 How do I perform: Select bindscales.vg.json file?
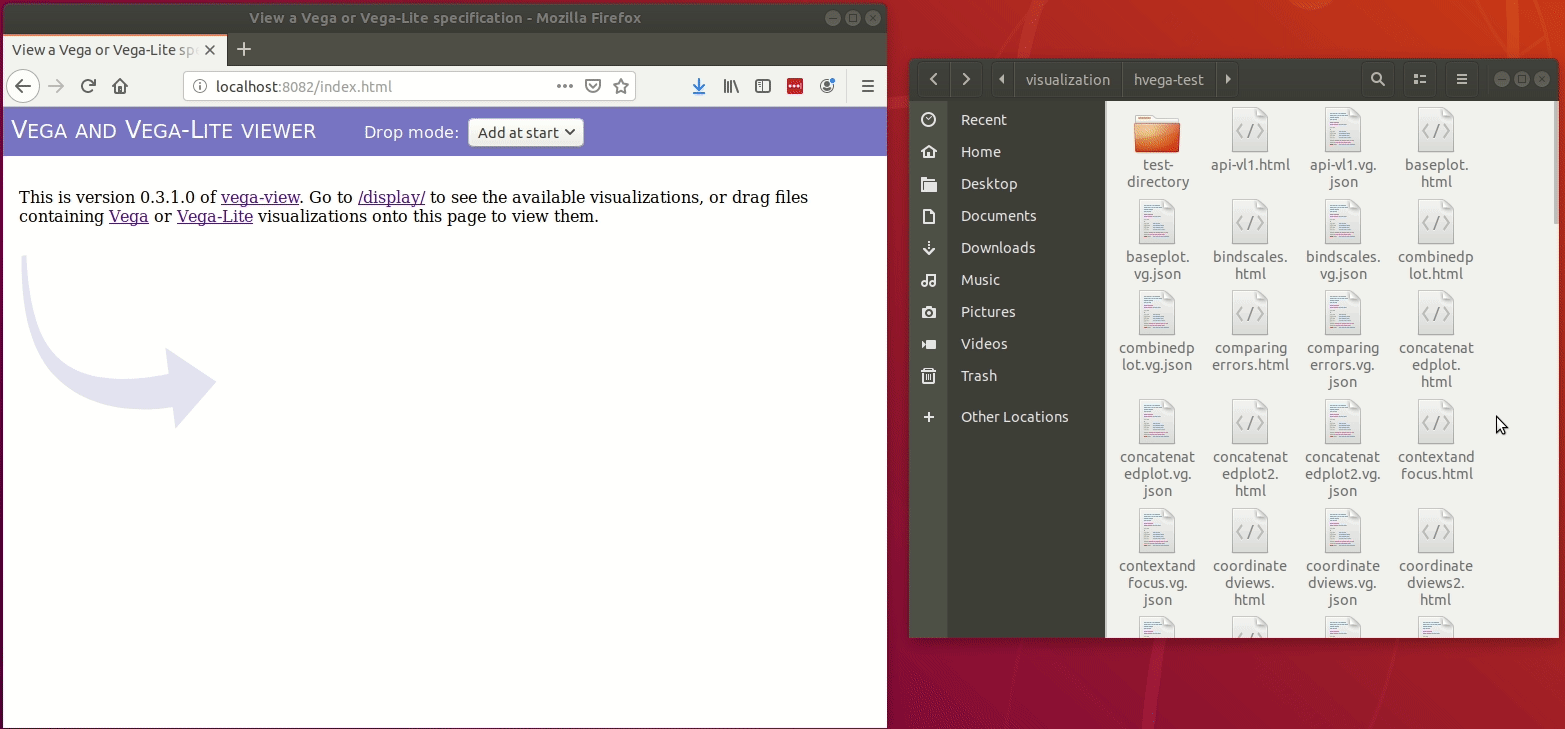1343,241
